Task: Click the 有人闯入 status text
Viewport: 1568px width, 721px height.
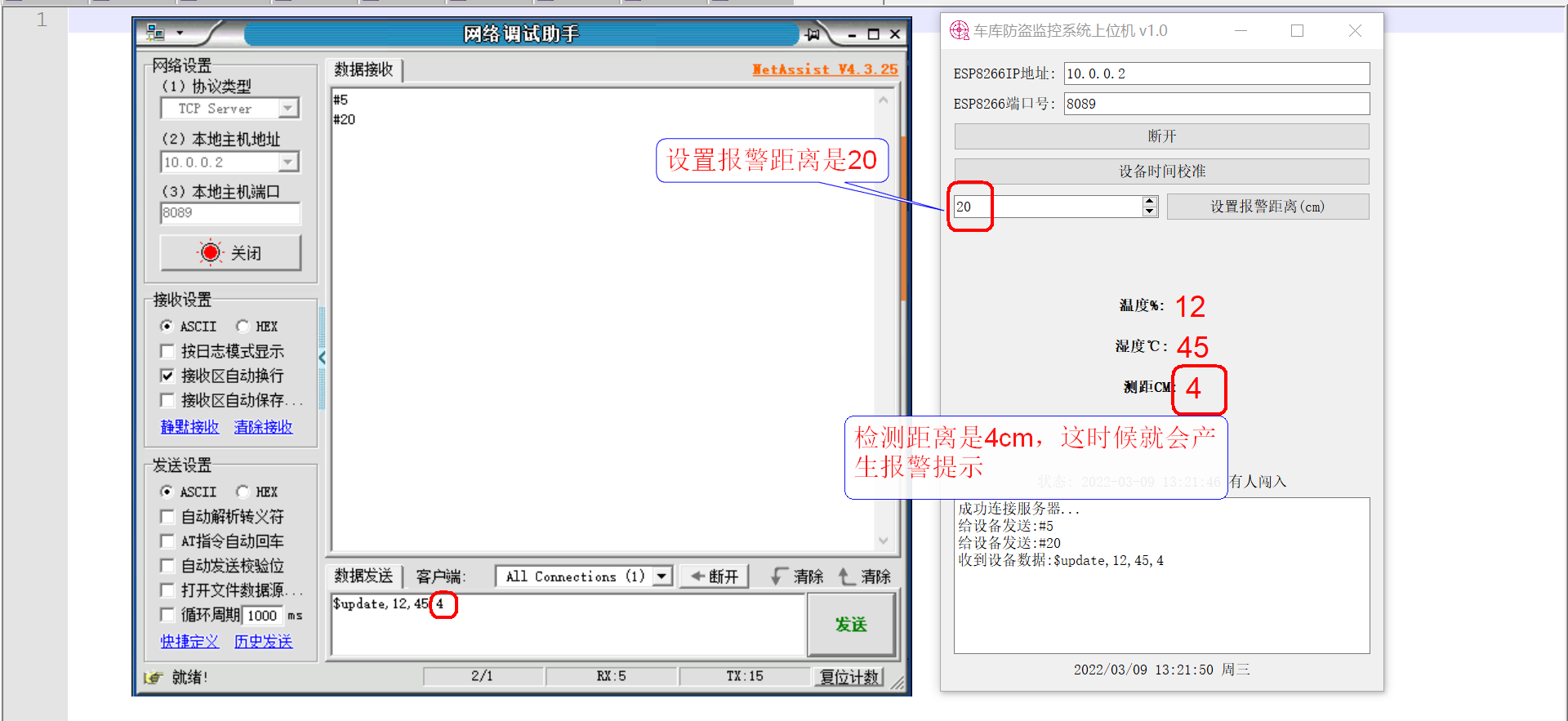Action: point(1258,482)
